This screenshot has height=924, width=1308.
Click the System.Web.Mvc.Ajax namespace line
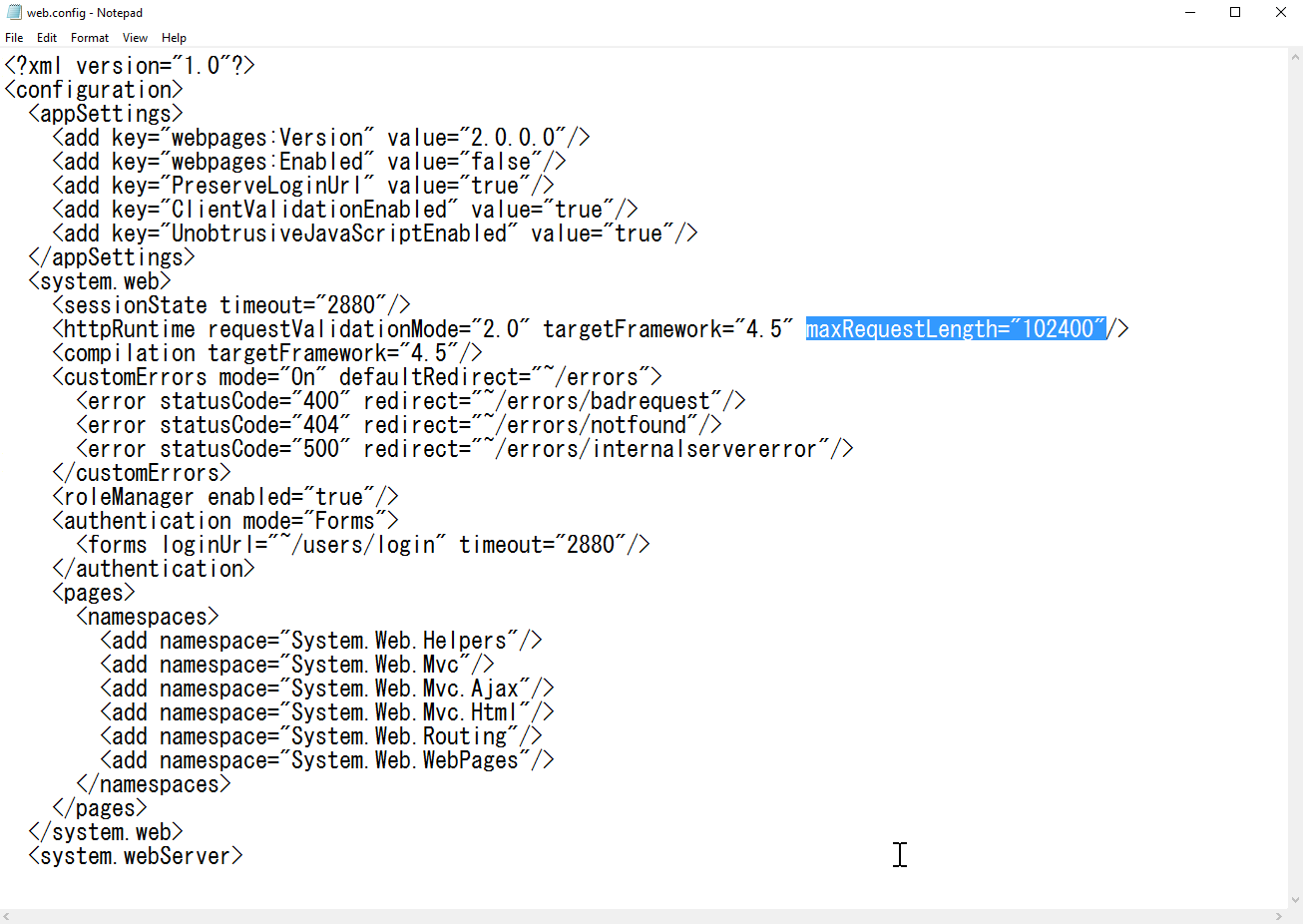327,689
